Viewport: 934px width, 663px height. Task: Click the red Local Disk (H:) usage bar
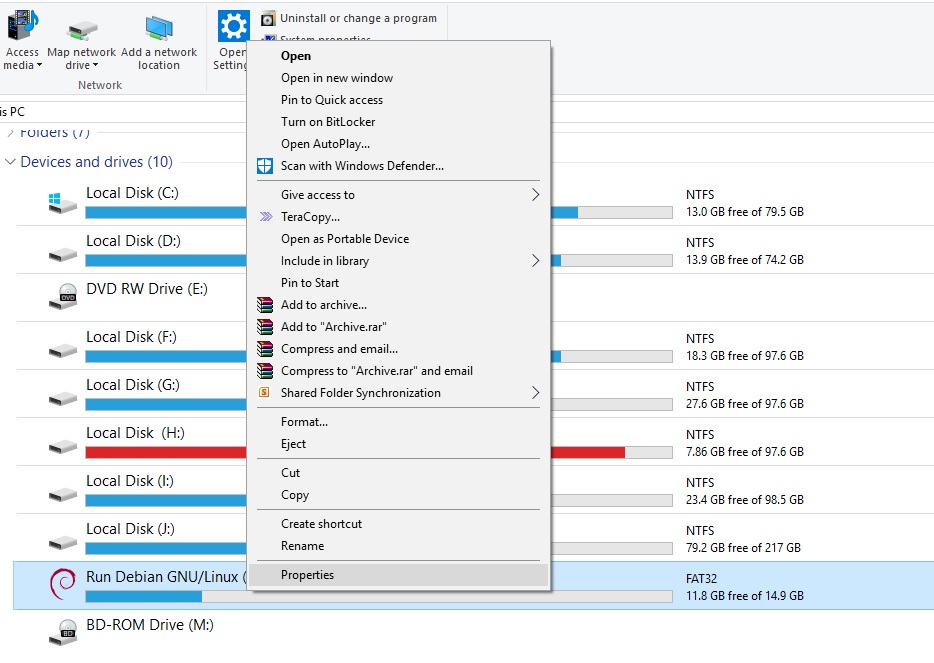click(165, 452)
